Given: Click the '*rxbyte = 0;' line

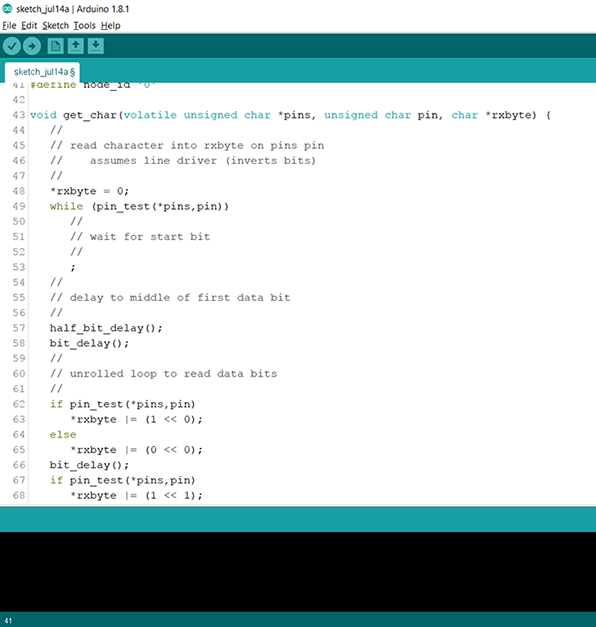Looking at the screenshot, I should coord(89,191).
